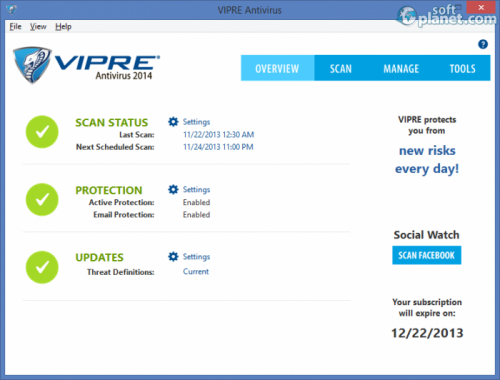Click the Updates settings gear icon

click(173, 257)
